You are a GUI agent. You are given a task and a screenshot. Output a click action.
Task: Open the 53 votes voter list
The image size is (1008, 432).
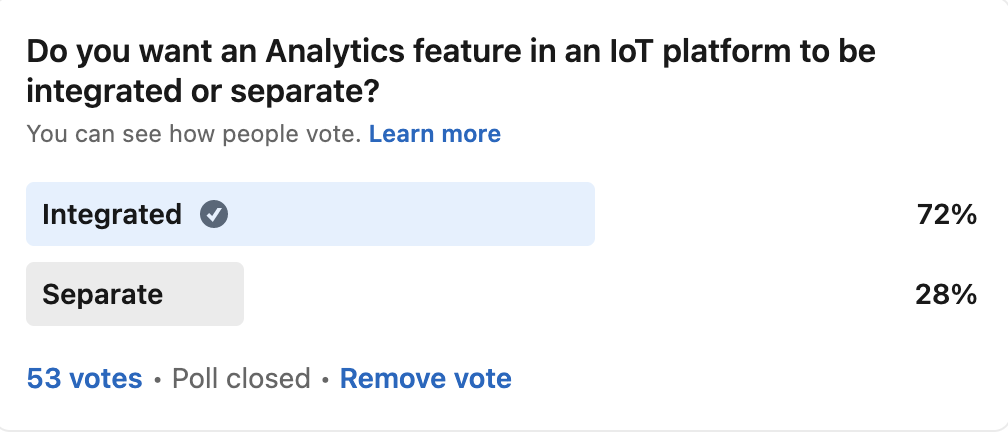point(84,379)
